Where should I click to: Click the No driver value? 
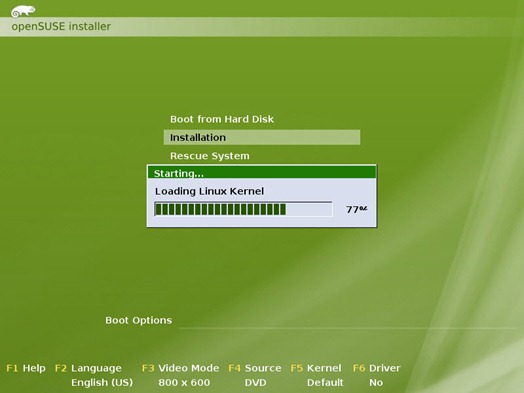coord(376,382)
